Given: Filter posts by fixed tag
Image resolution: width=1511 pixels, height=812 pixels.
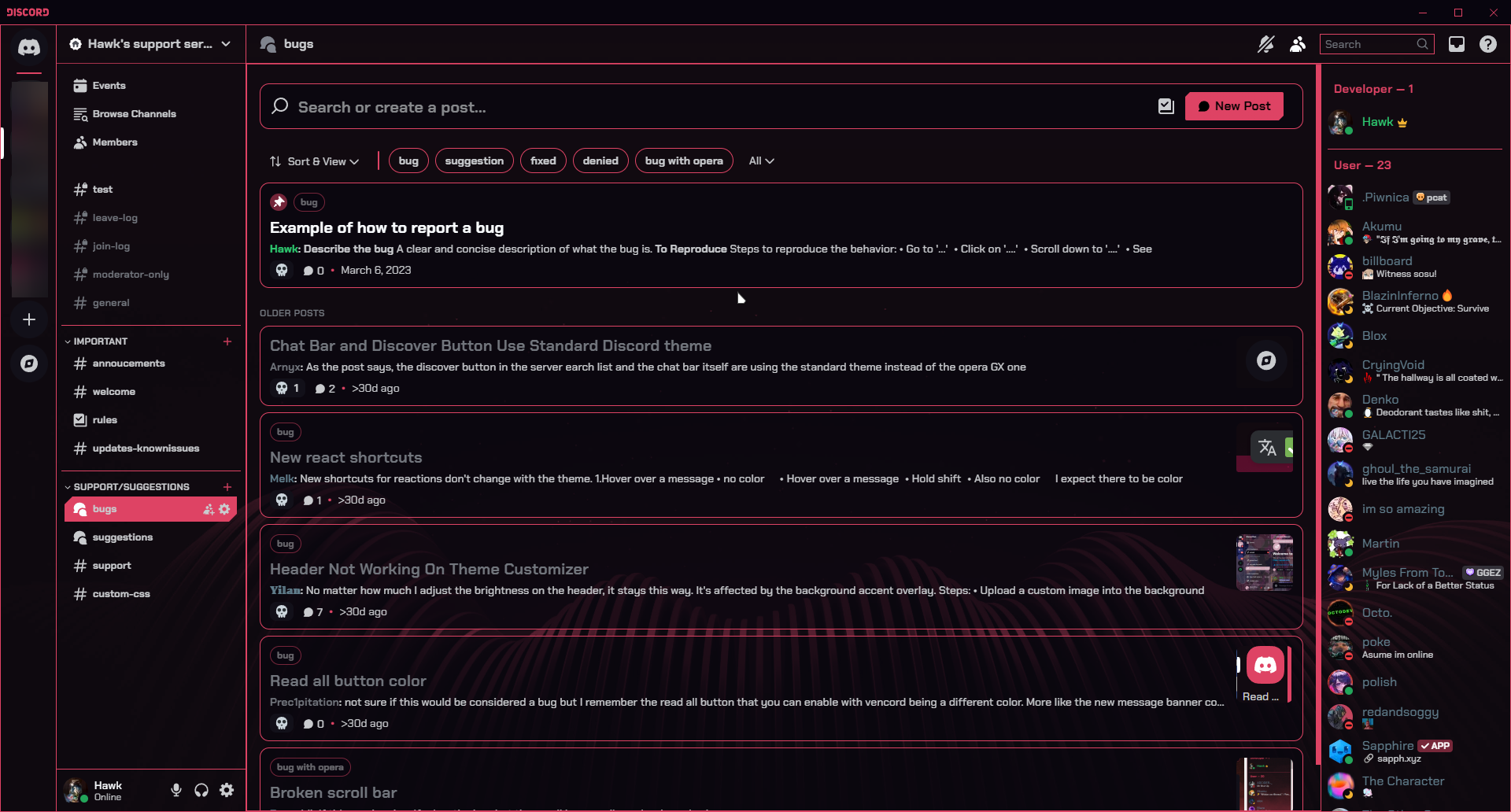Looking at the screenshot, I should (x=543, y=161).
